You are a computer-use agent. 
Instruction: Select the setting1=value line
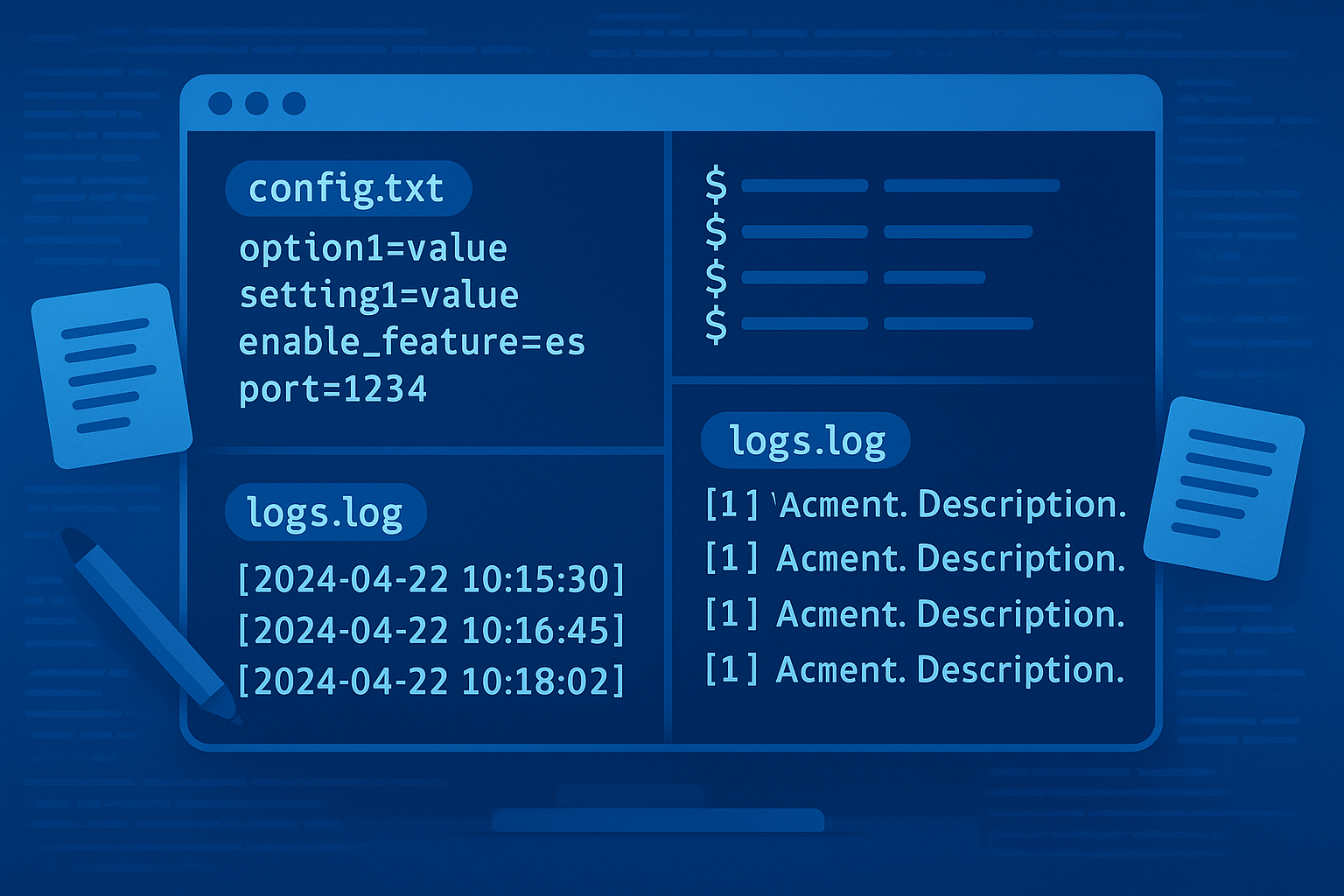(379, 296)
